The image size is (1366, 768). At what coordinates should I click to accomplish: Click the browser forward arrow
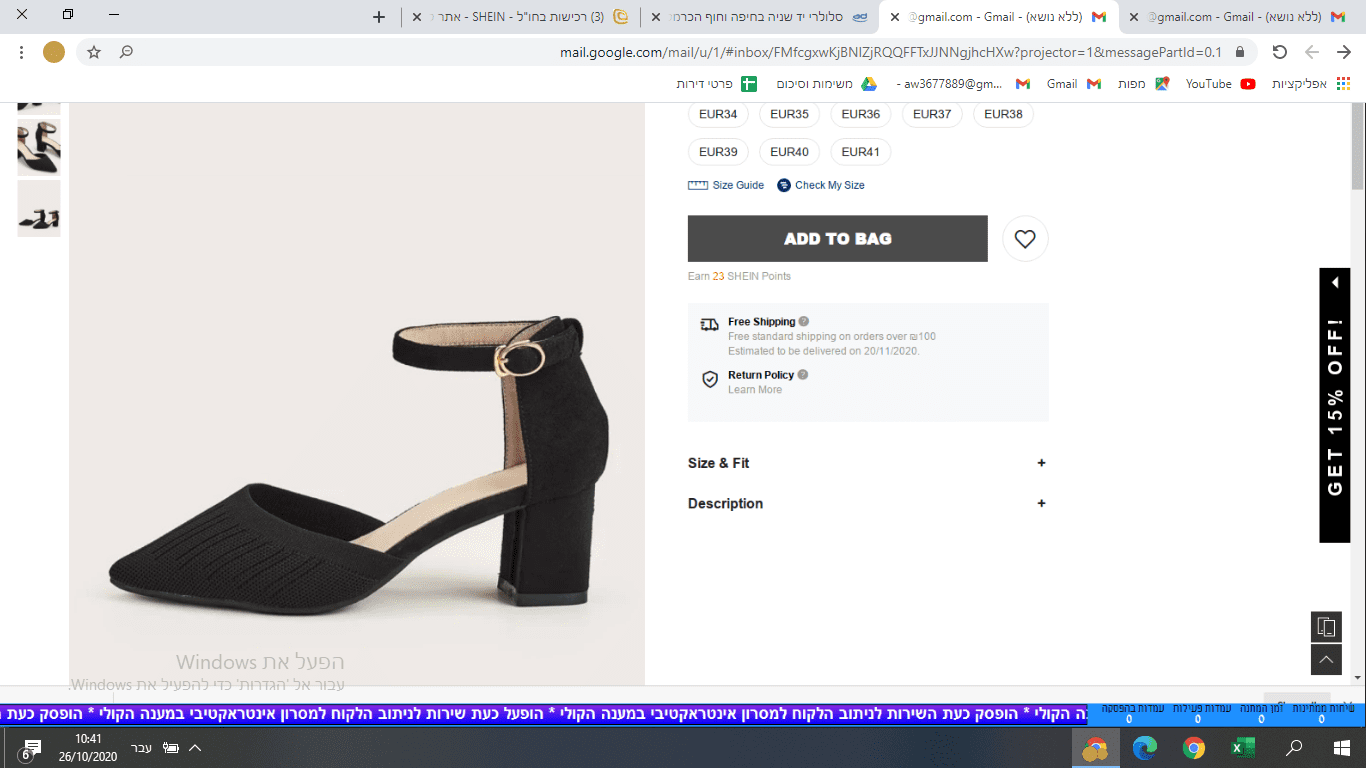[1312, 52]
